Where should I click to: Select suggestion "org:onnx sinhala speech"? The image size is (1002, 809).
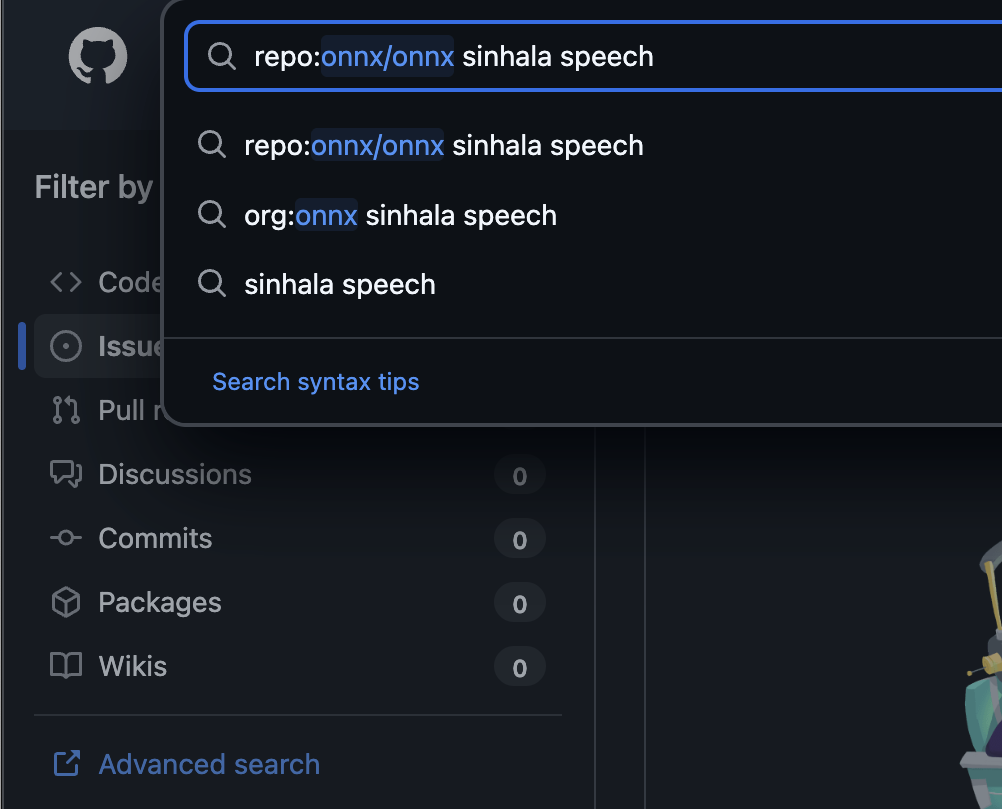(x=400, y=215)
